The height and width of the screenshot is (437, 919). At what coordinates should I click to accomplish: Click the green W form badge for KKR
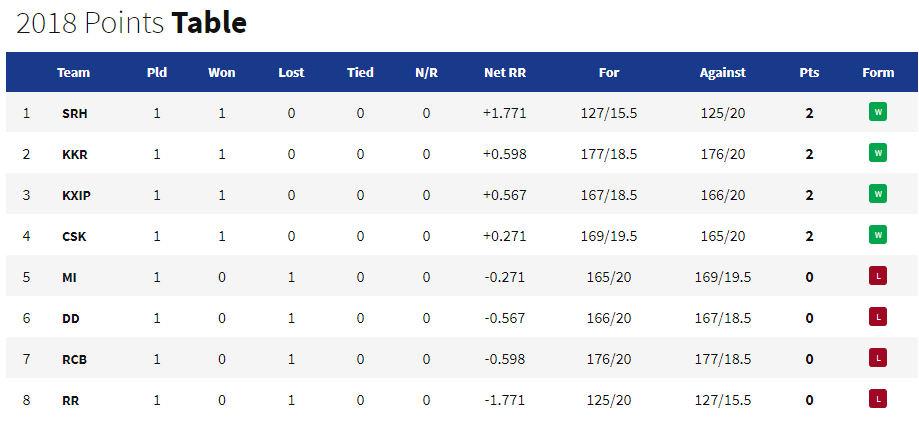pyautogui.click(x=877, y=152)
